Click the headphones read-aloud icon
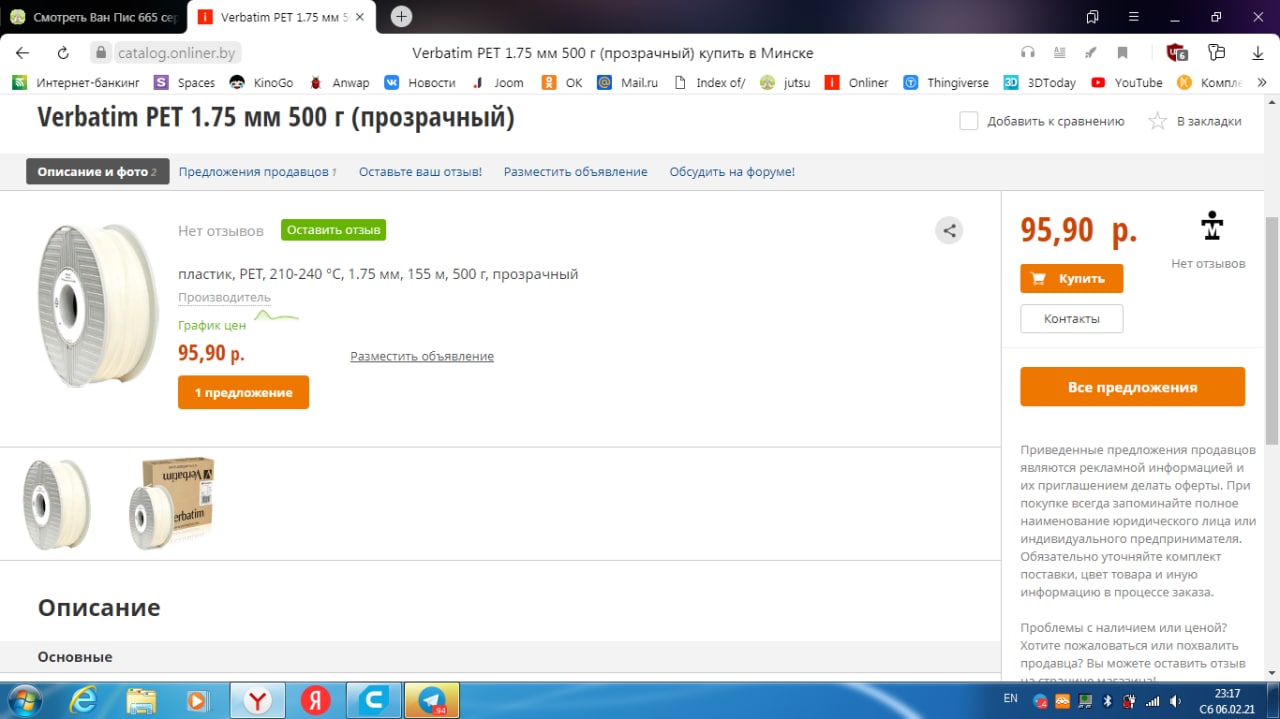The width and height of the screenshot is (1280, 719). 1027,53
